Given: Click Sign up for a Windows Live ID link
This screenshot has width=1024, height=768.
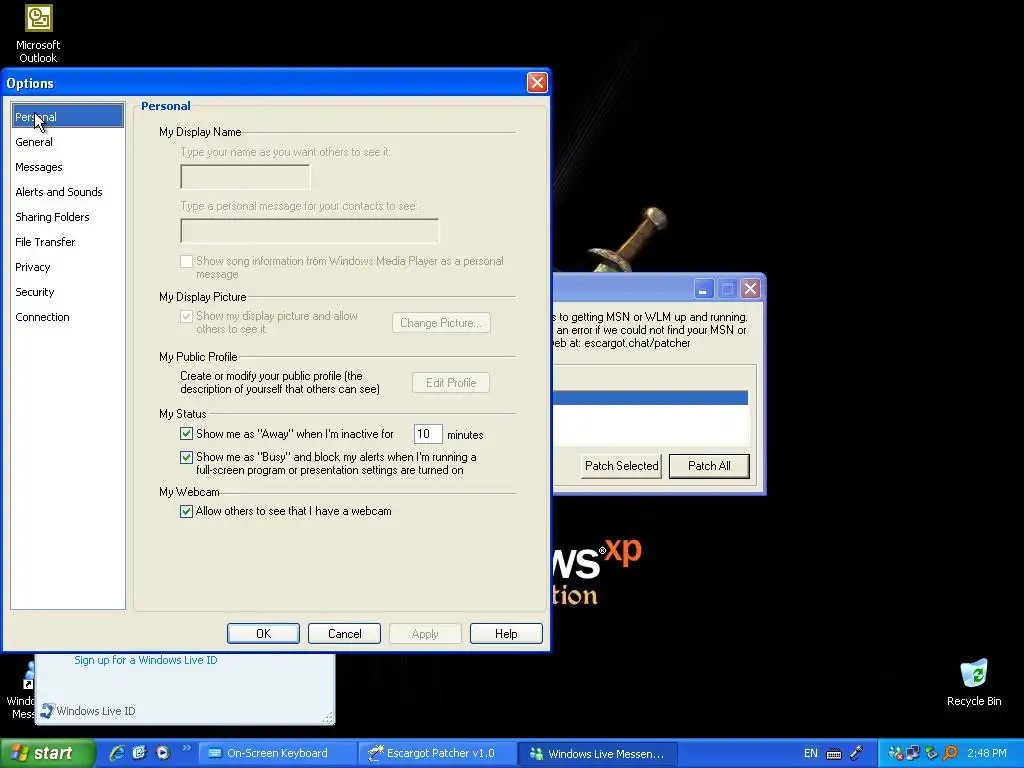Looking at the screenshot, I should point(146,660).
